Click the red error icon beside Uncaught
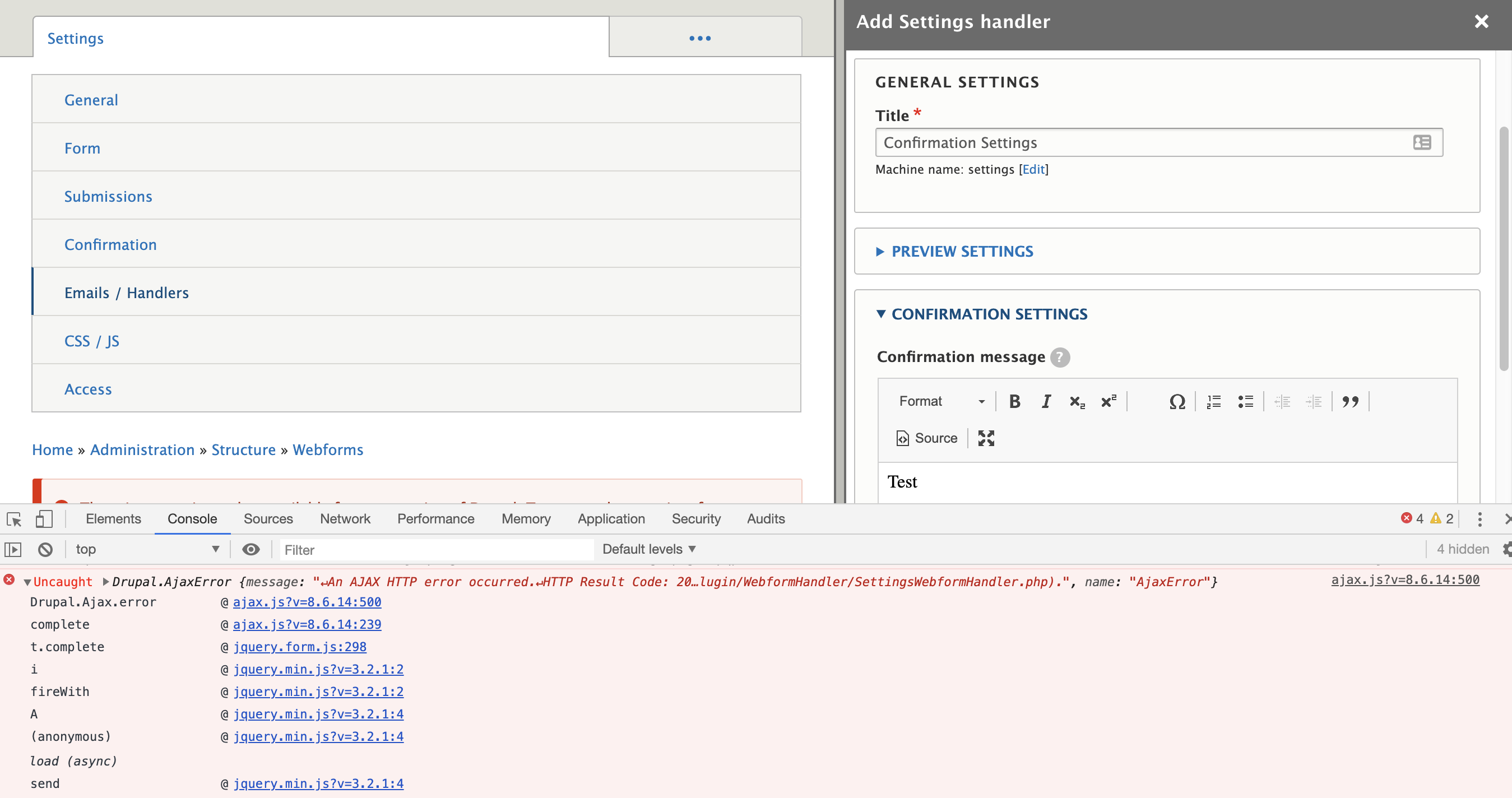The width and height of the screenshot is (1512, 798). [10, 579]
